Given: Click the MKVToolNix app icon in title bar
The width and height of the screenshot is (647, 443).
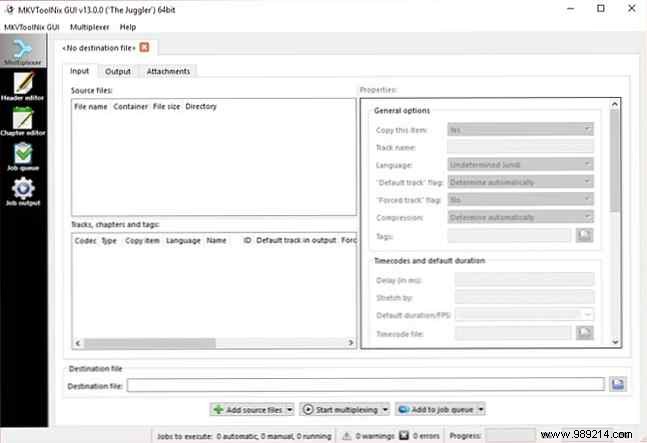Looking at the screenshot, I should 9,9.
